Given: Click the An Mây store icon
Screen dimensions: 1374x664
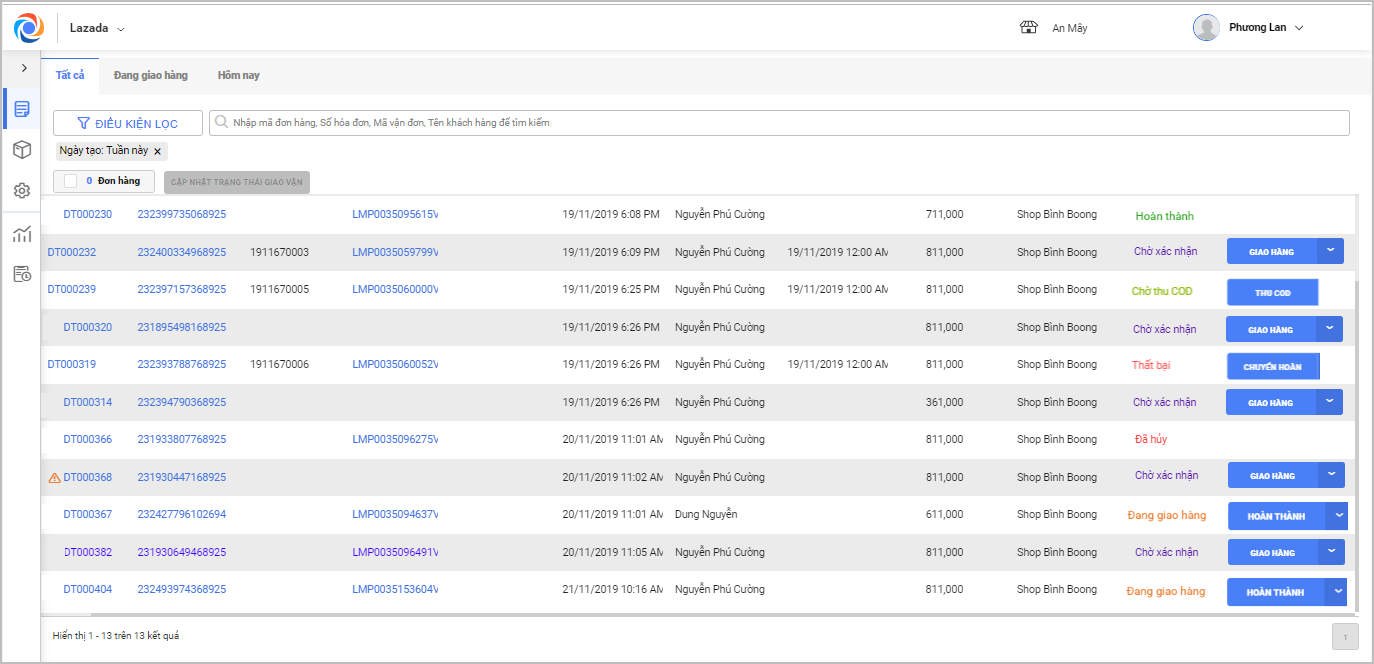Looking at the screenshot, I should coord(1029,28).
